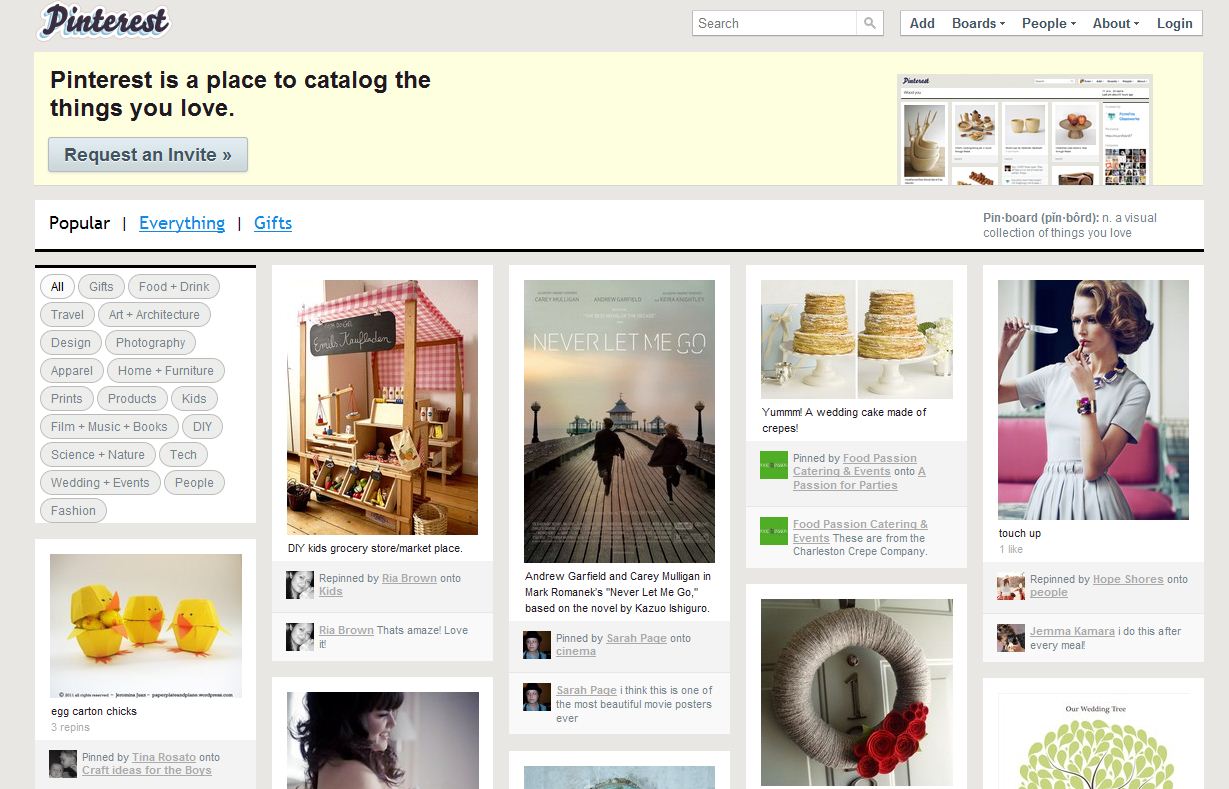The image size is (1229, 789).
Task: Open Hope Shores' avatar
Action: click(x=1011, y=586)
